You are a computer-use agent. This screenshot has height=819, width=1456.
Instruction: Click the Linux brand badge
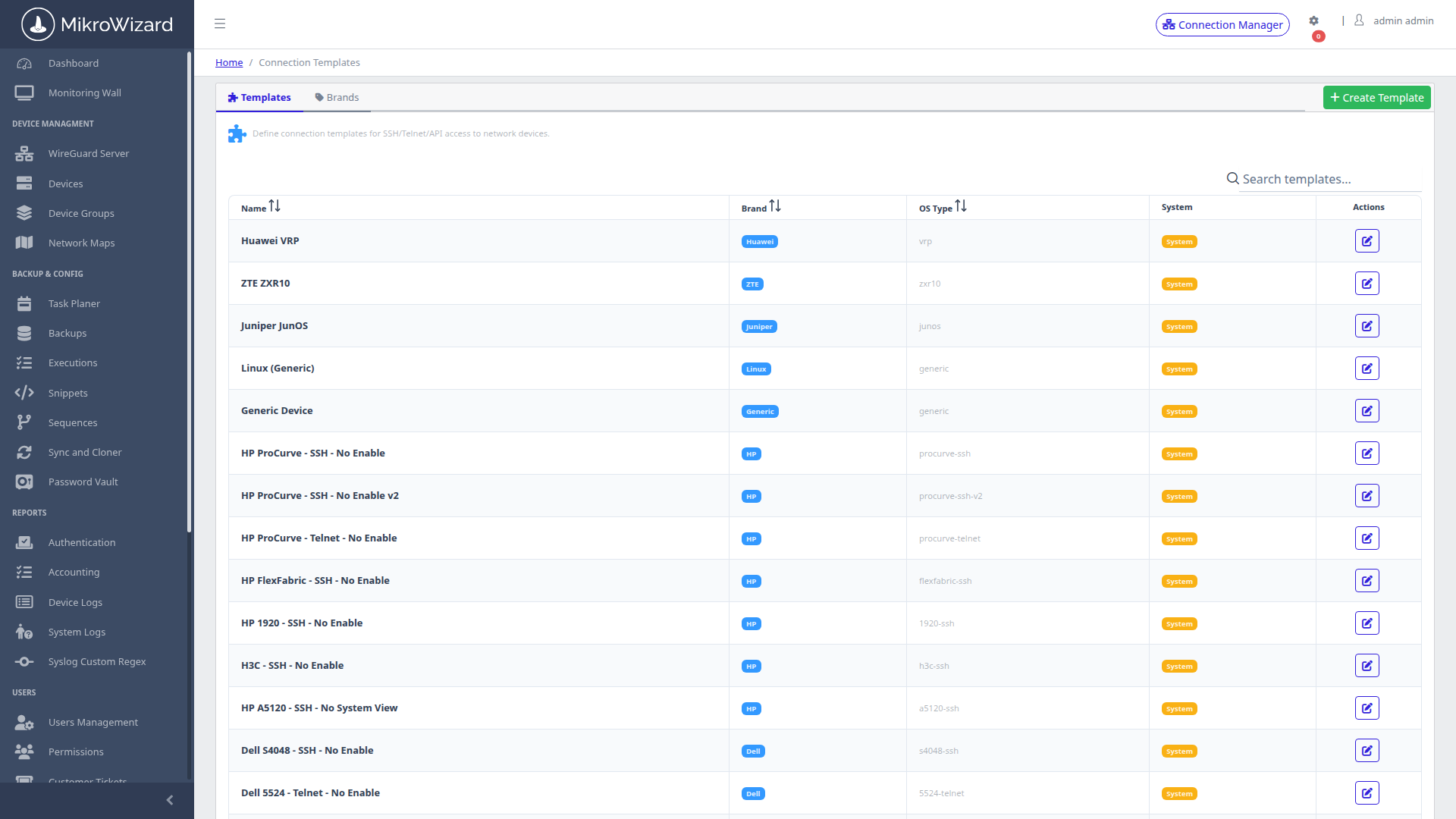pyautogui.click(x=756, y=369)
